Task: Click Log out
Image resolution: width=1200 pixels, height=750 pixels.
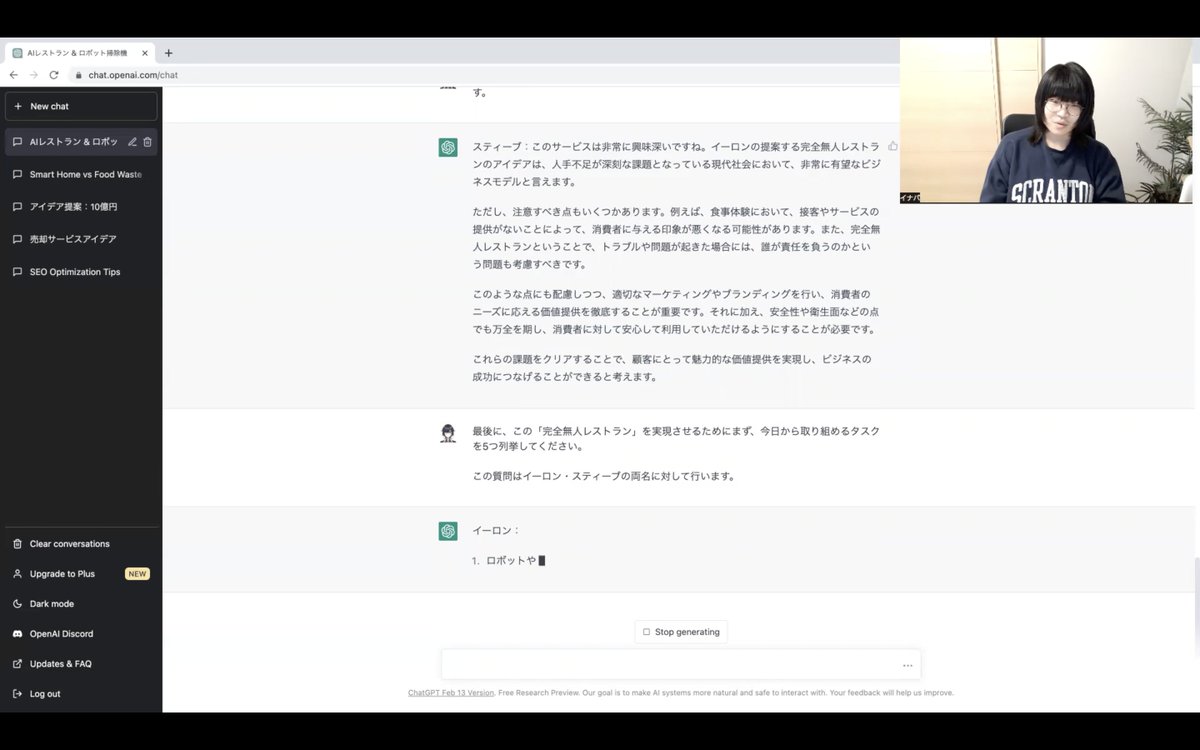Action: click(81, 694)
